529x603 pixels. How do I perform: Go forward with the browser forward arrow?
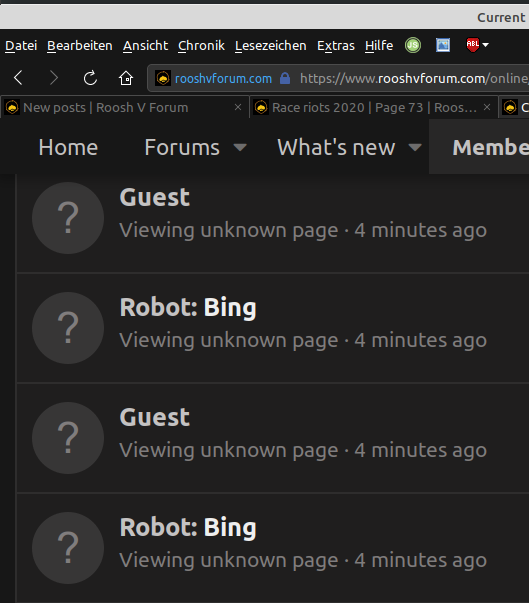coord(54,78)
